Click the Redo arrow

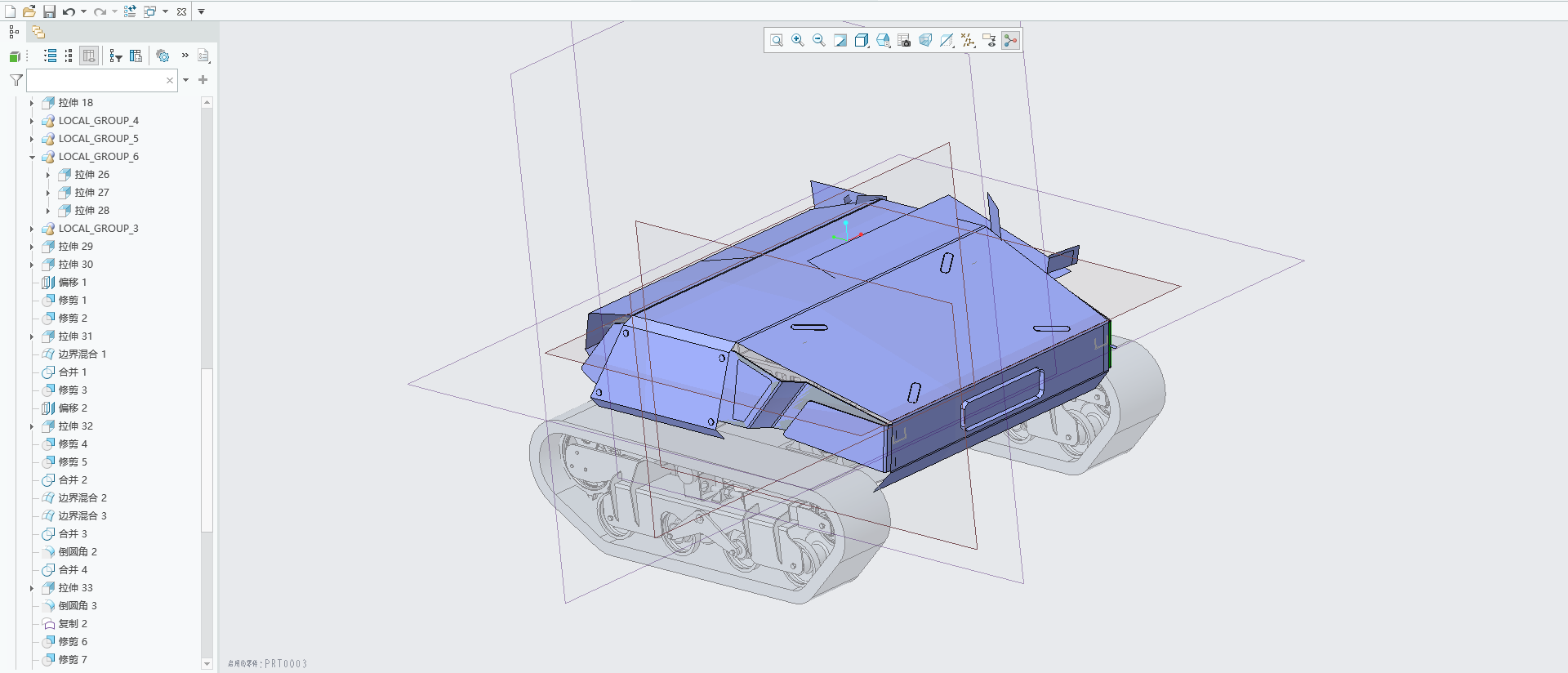(100, 11)
